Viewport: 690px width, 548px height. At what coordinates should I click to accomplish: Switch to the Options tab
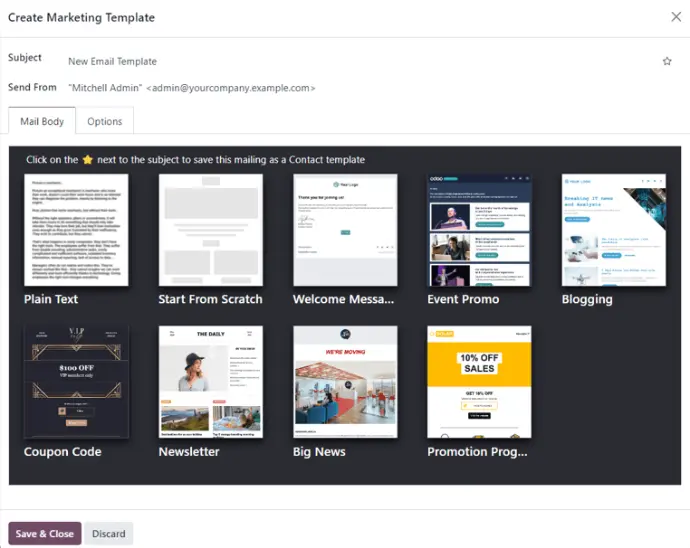[x=104, y=122]
